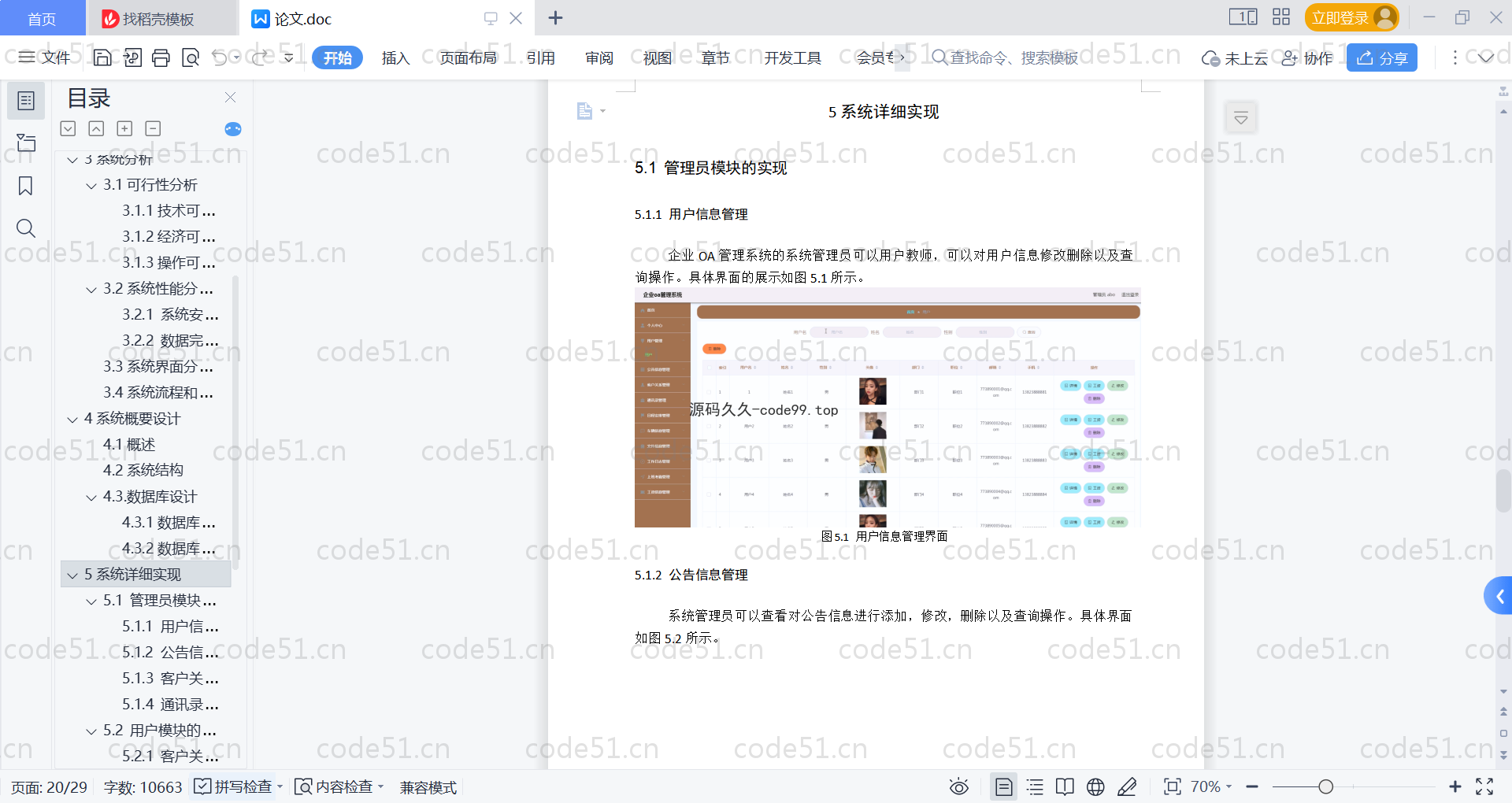
Task: Select the 页面布局 ribbon tab
Action: [x=468, y=57]
